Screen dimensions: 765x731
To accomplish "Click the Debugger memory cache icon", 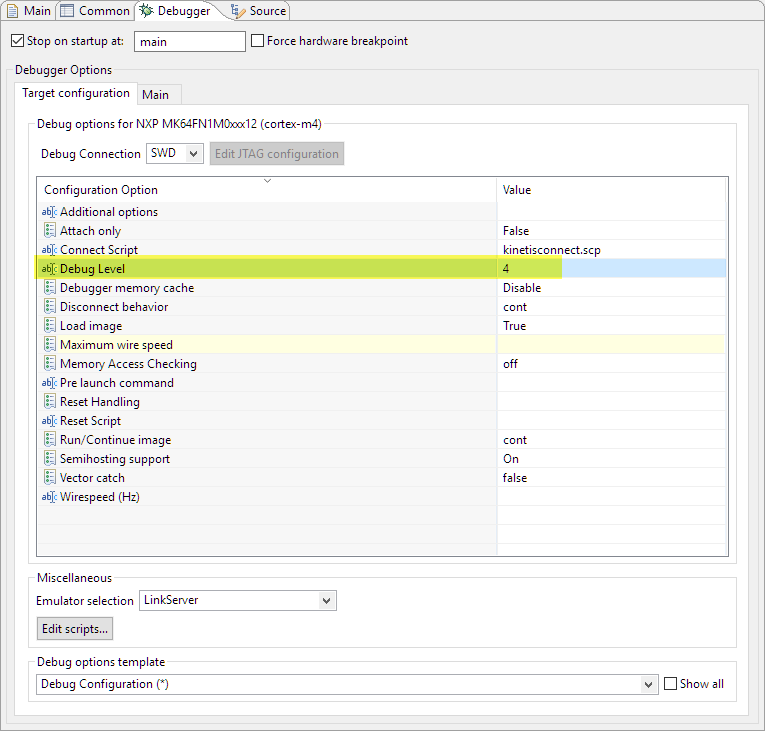I will (x=50, y=288).
